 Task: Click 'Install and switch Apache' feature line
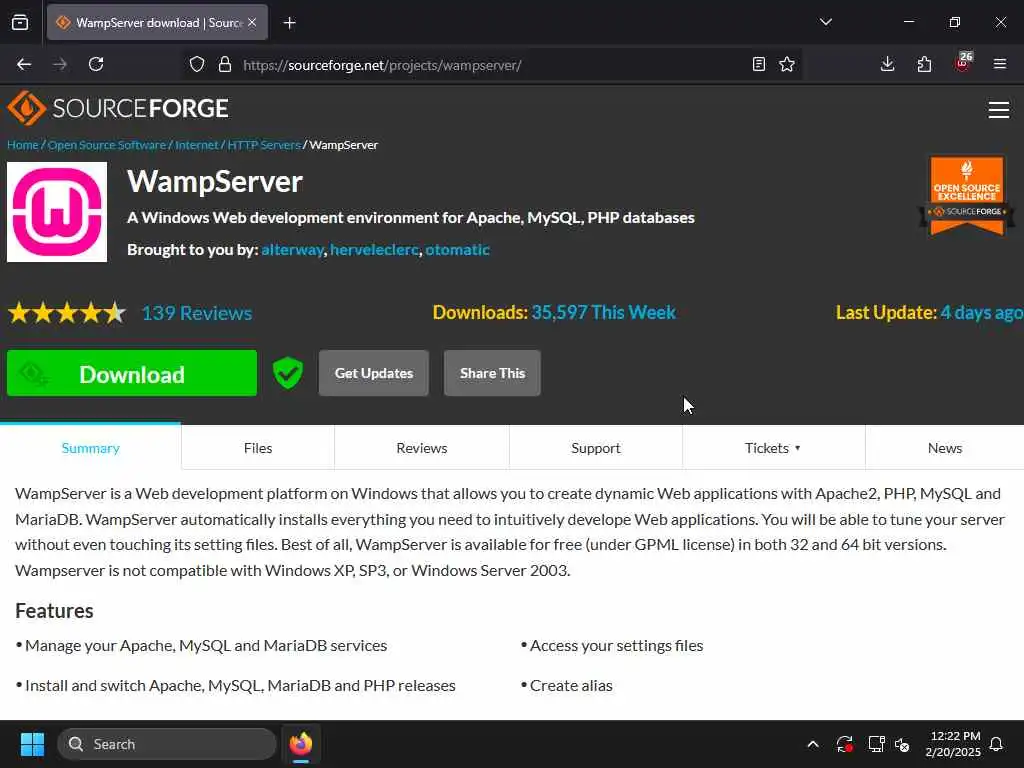(x=240, y=686)
